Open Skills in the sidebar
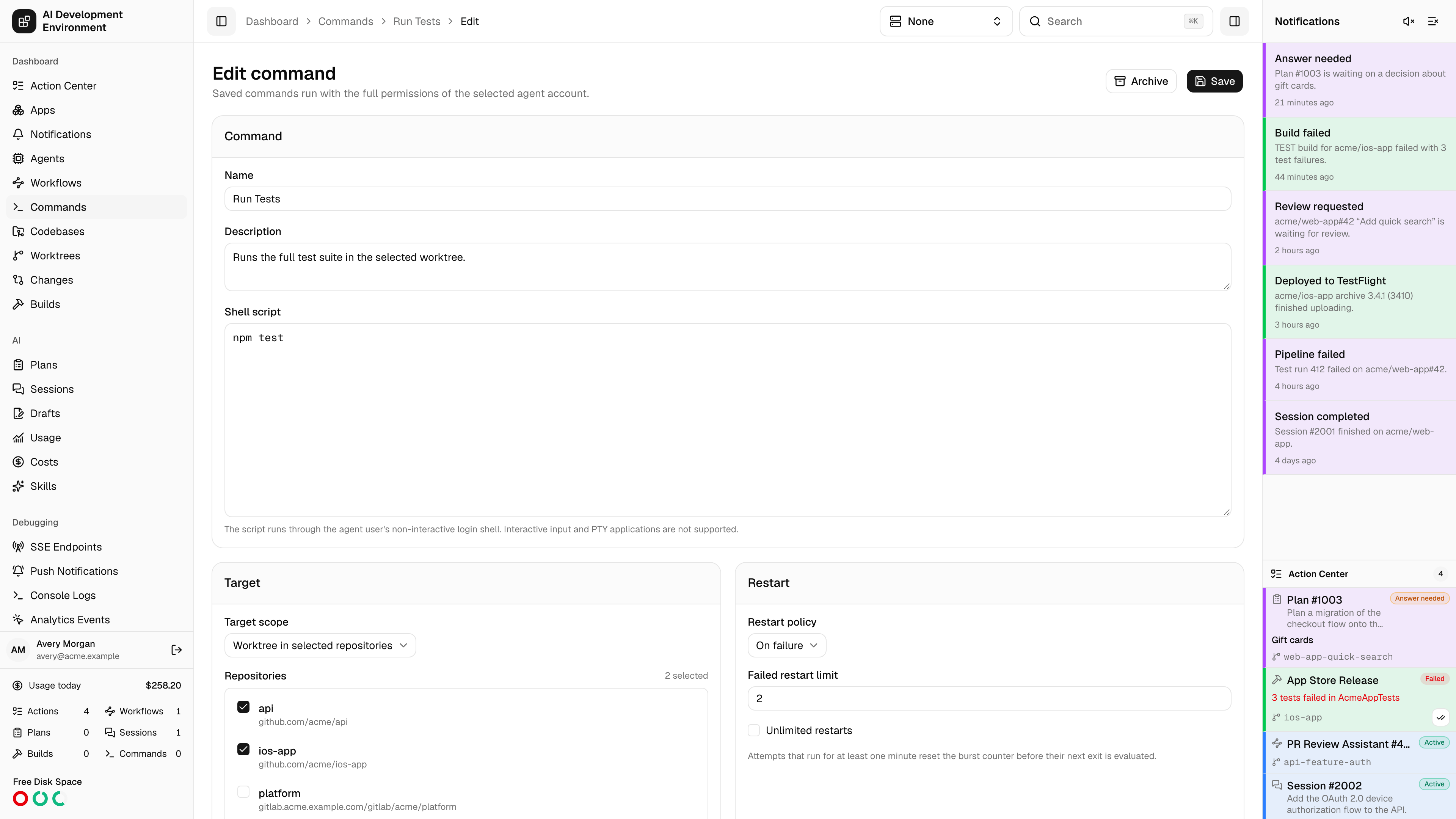Image resolution: width=1456 pixels, height=819 pixels. [x=97, y=486]
